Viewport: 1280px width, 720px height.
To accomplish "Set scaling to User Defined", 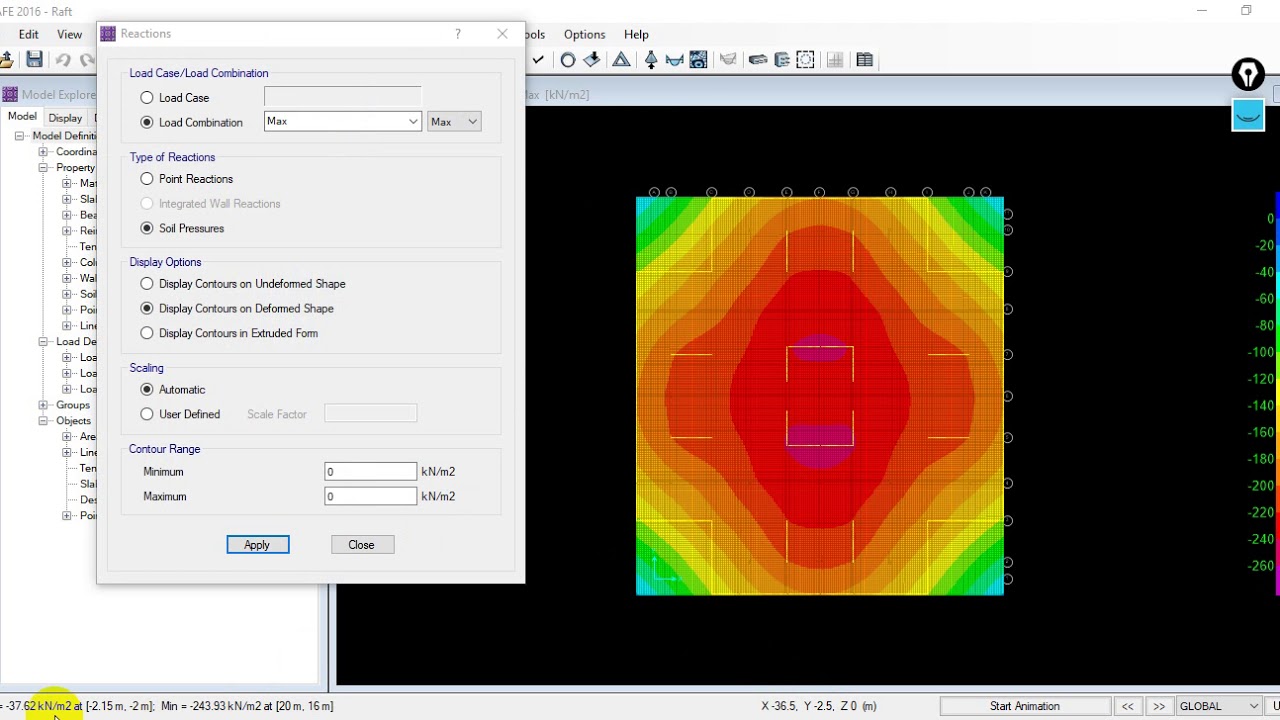I will (147, 414).
